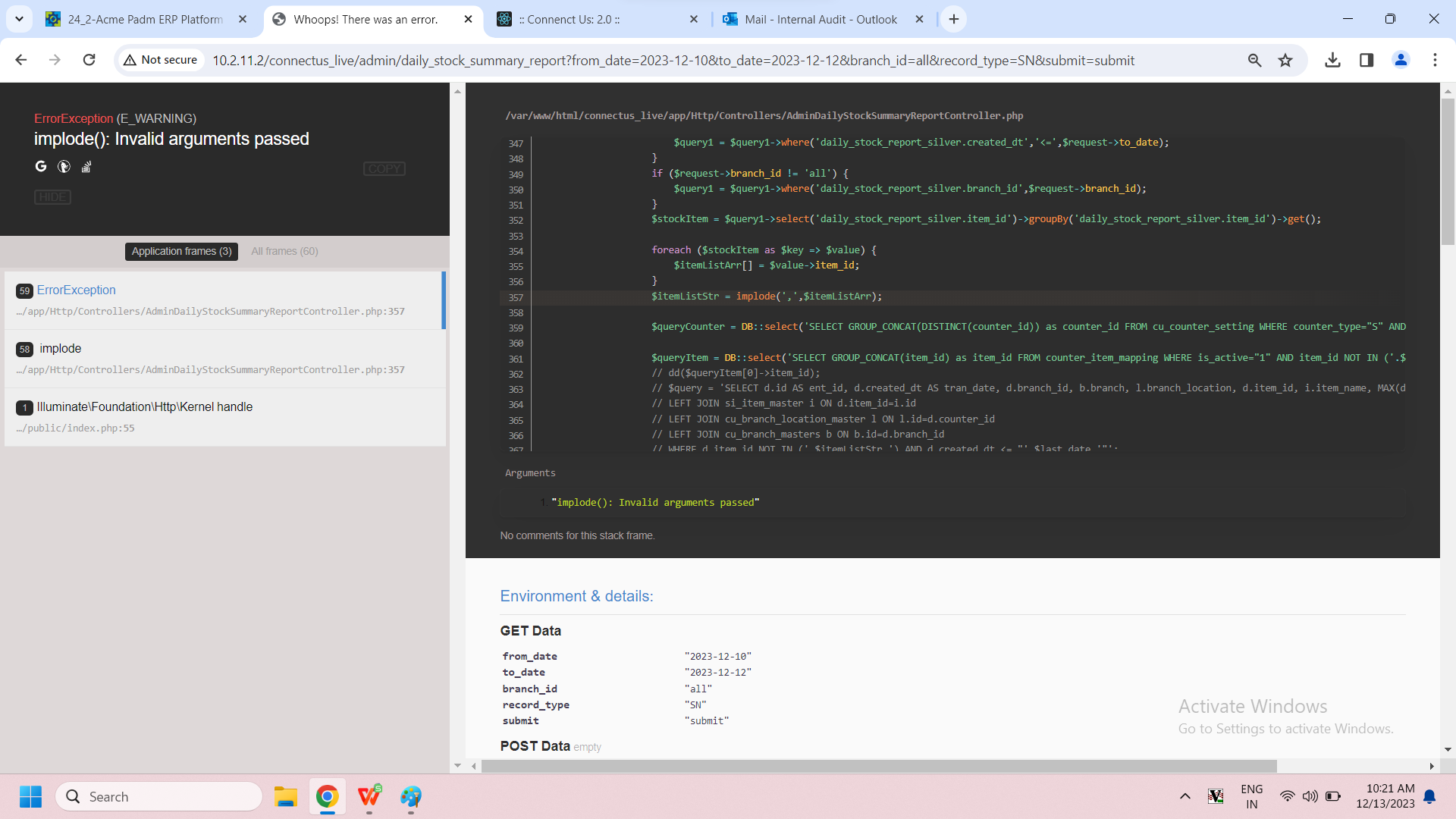Viewport: 1456px width, 819px height.
Task: Go forward in browser history
Action: click(55, 60)
